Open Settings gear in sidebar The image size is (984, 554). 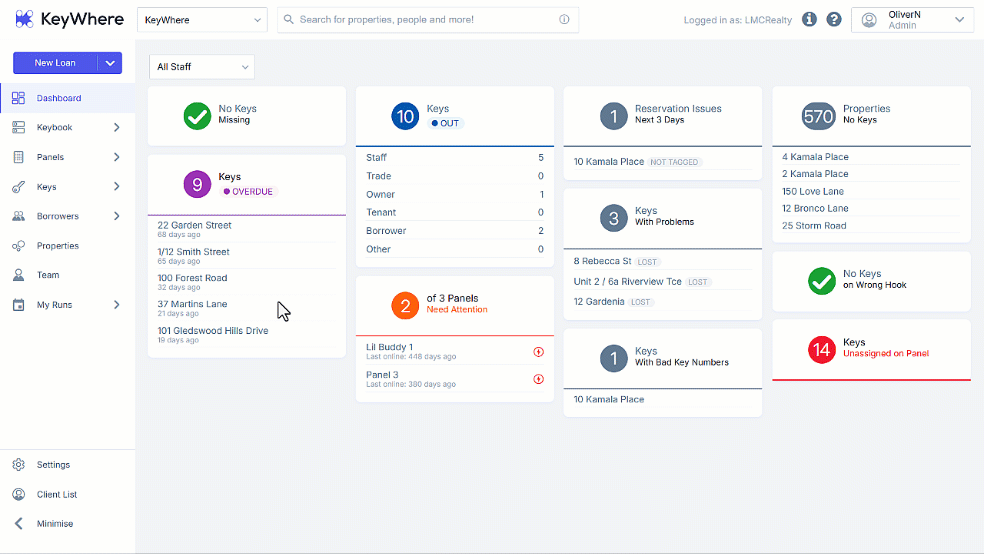point(19,465)
